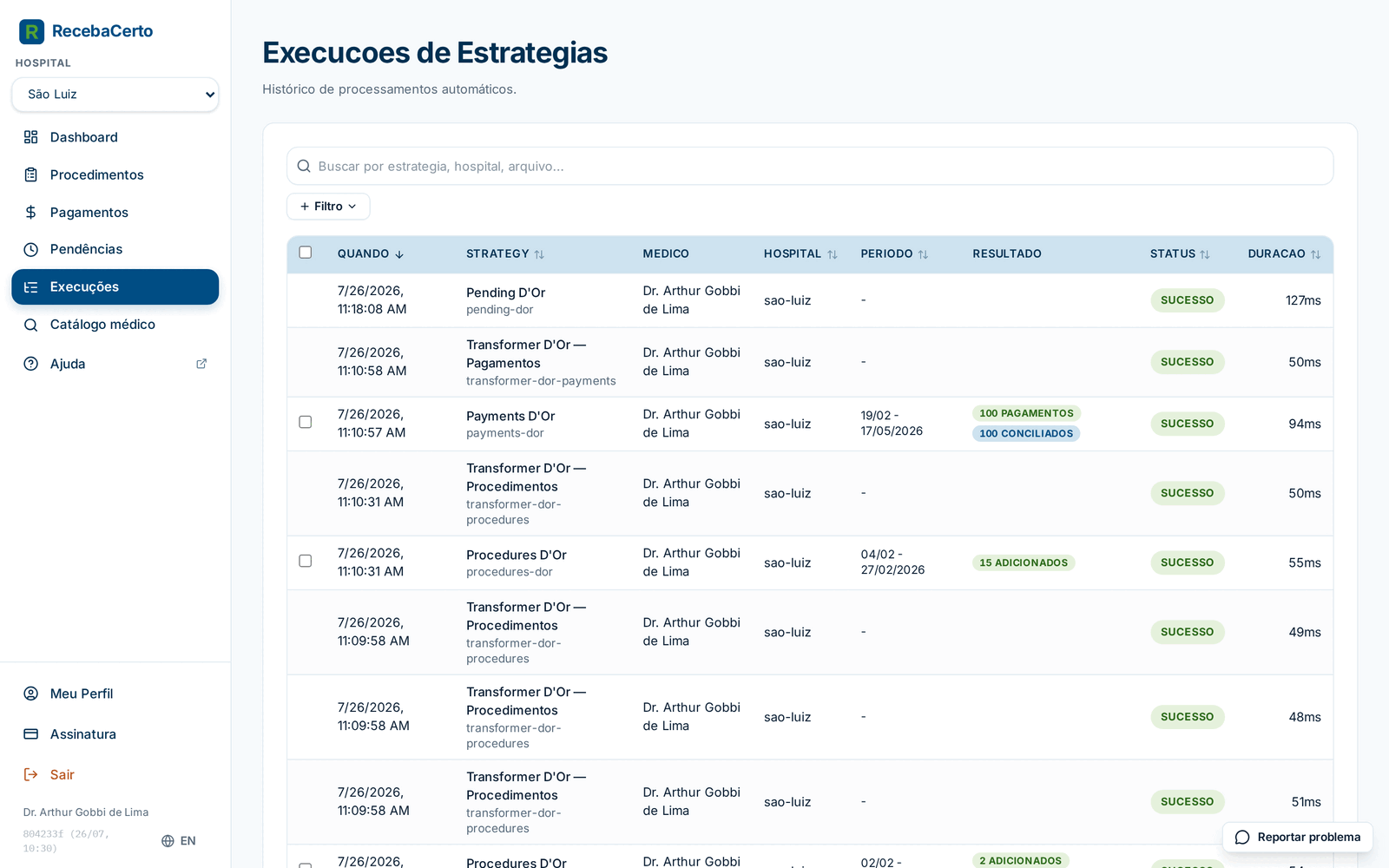Click the Execuções list icon
Image resolution: width=1389 pixels, height=868 pixels.
pos(31,287)
